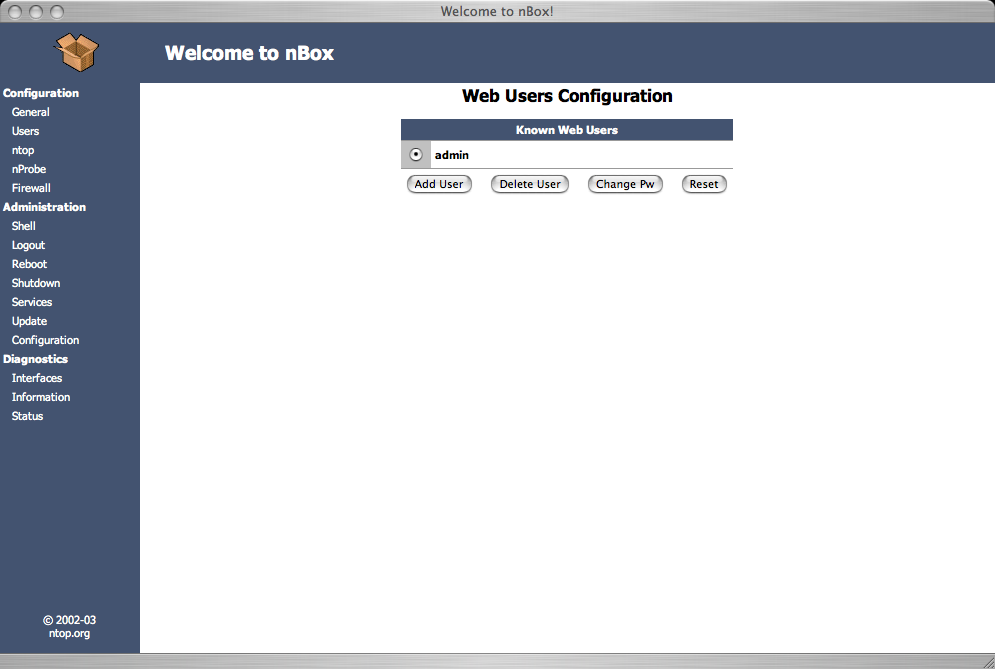The image size is (995, 669).
Task: Open the Shell administration link
Action: point(23,226)
